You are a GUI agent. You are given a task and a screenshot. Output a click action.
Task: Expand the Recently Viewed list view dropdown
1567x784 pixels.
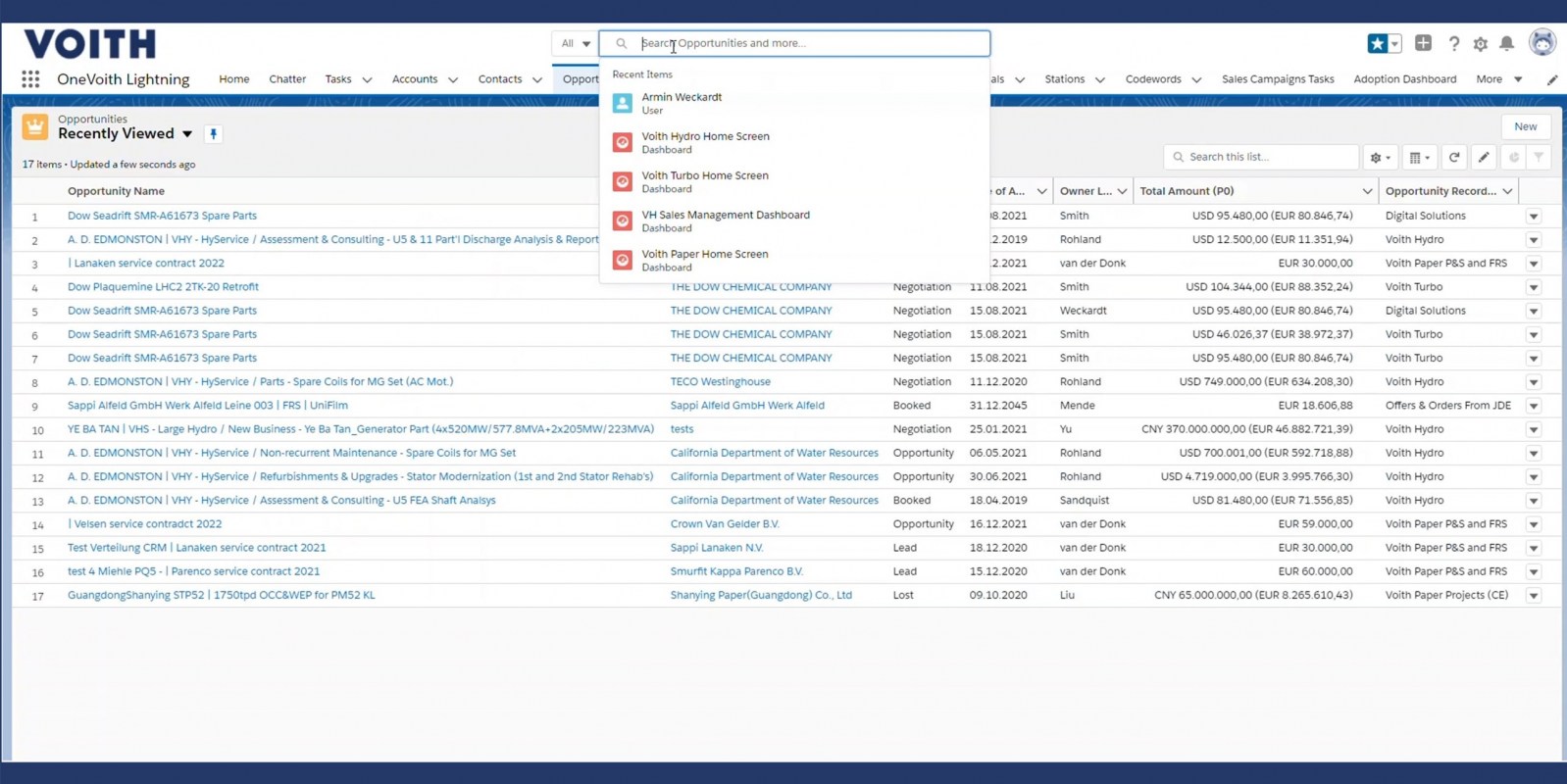[187, 134]
